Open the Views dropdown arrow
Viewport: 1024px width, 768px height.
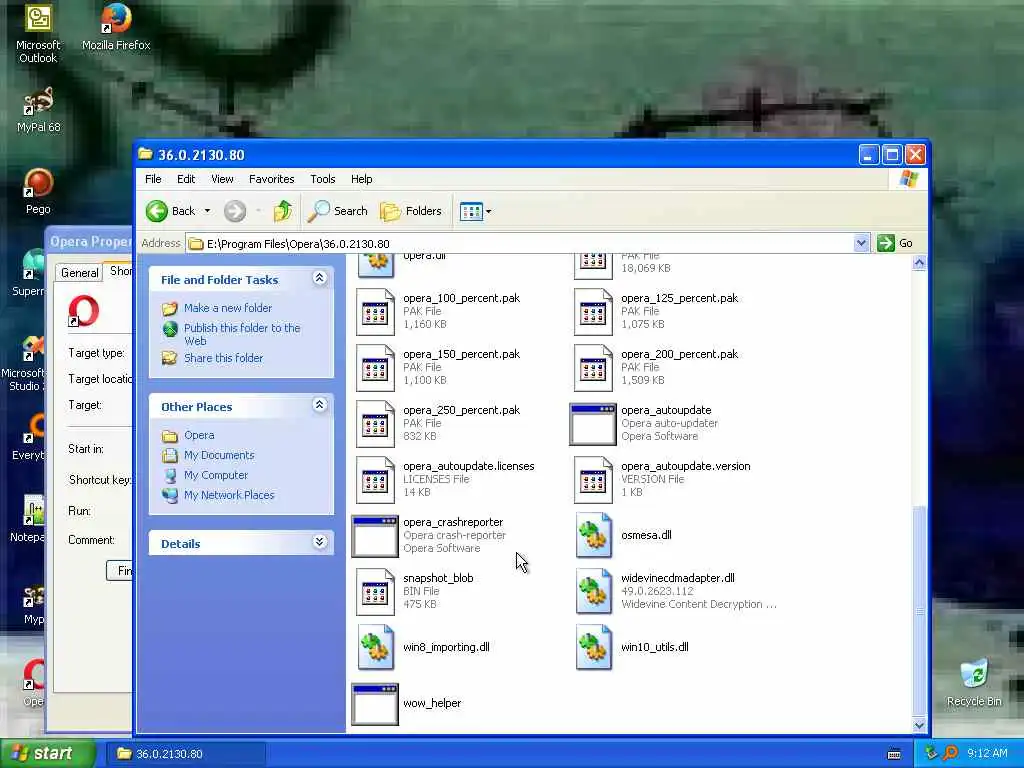pos(488,212)
